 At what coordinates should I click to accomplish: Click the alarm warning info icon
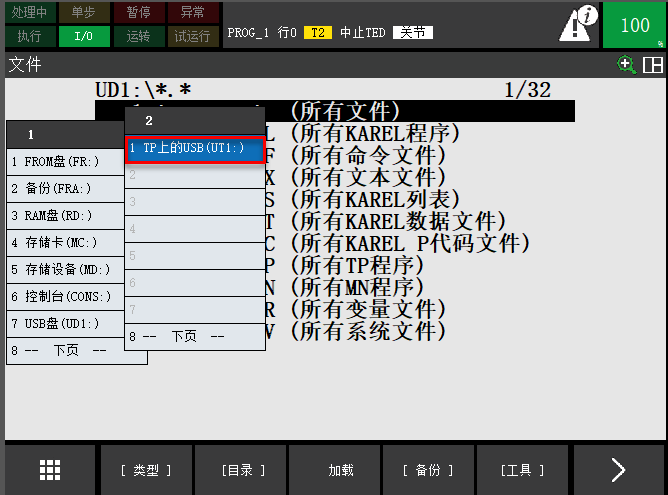(x=578, y=24)
